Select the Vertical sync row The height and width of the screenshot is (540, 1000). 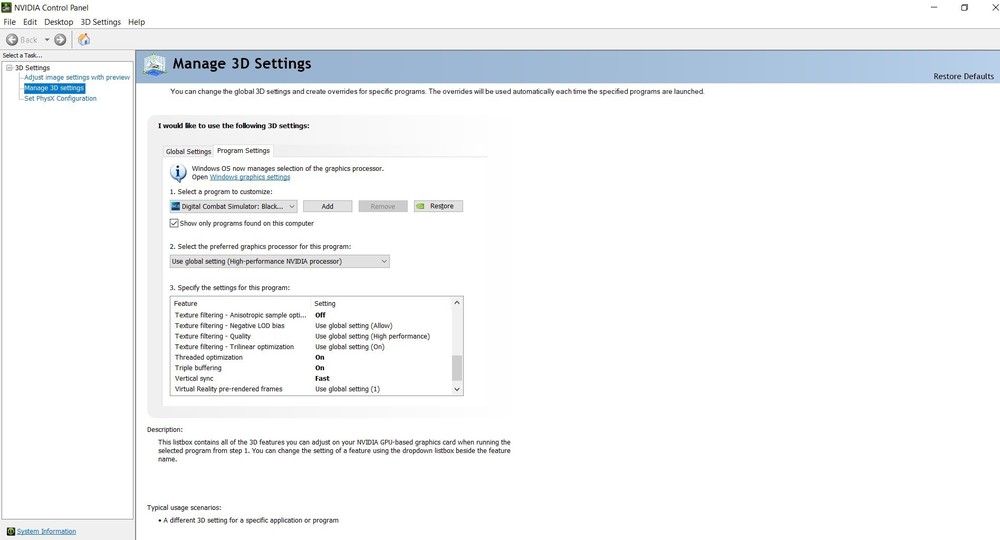pyautogui.click(x=311, y=378)
